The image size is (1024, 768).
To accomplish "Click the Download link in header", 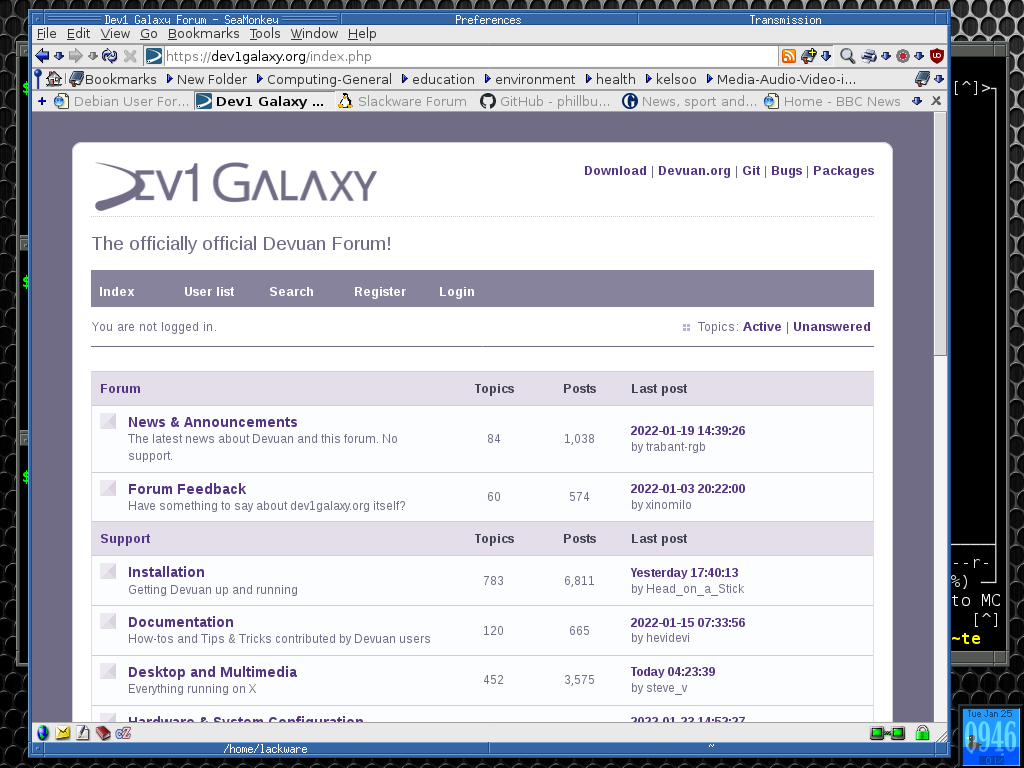I will pyautogui.click(x=615, y=170).
